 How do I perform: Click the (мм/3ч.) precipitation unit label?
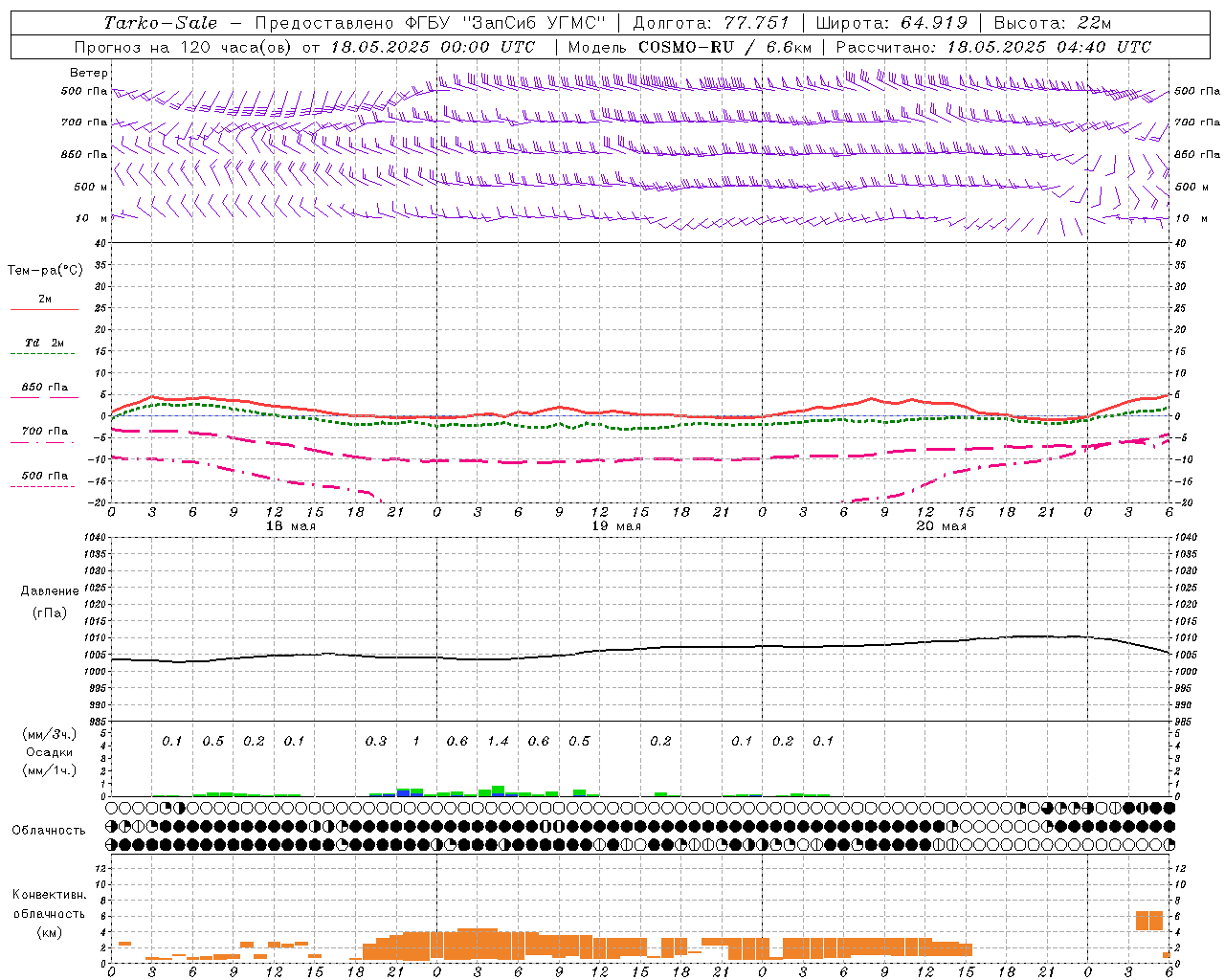pos(50,734)
